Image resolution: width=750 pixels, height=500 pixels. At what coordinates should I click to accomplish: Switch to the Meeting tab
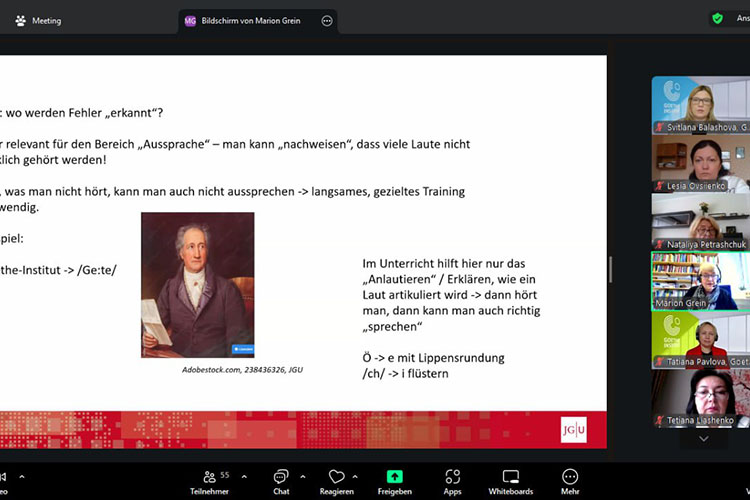[x=38, y=20]
